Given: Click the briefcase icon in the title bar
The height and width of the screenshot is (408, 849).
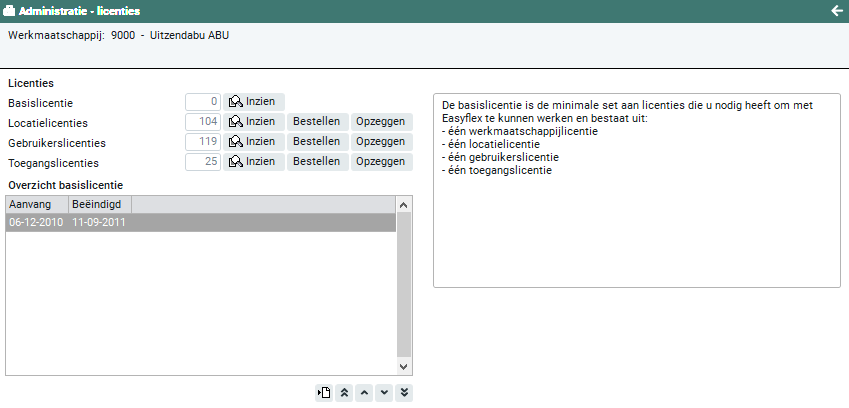Looking at the screenshot, I should coord(10,11).
